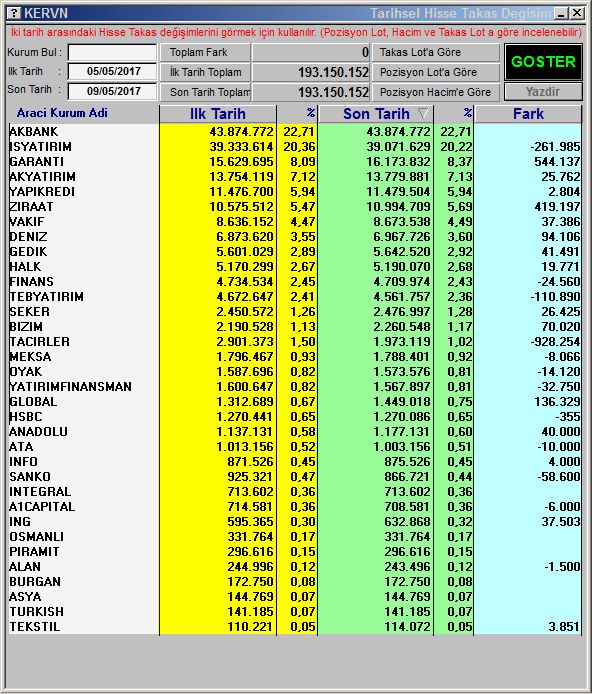Viewport: 592px width, 694px height.
Task: Click TACIRLER Fark value -928.254
Action: [x=555, y=342]
